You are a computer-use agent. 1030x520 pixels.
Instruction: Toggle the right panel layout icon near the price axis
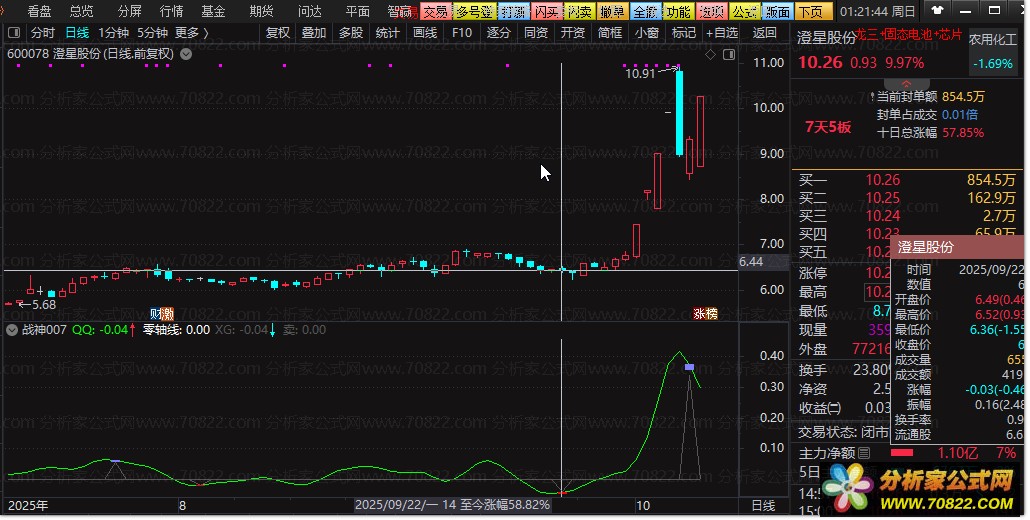[x=728, y=55]
